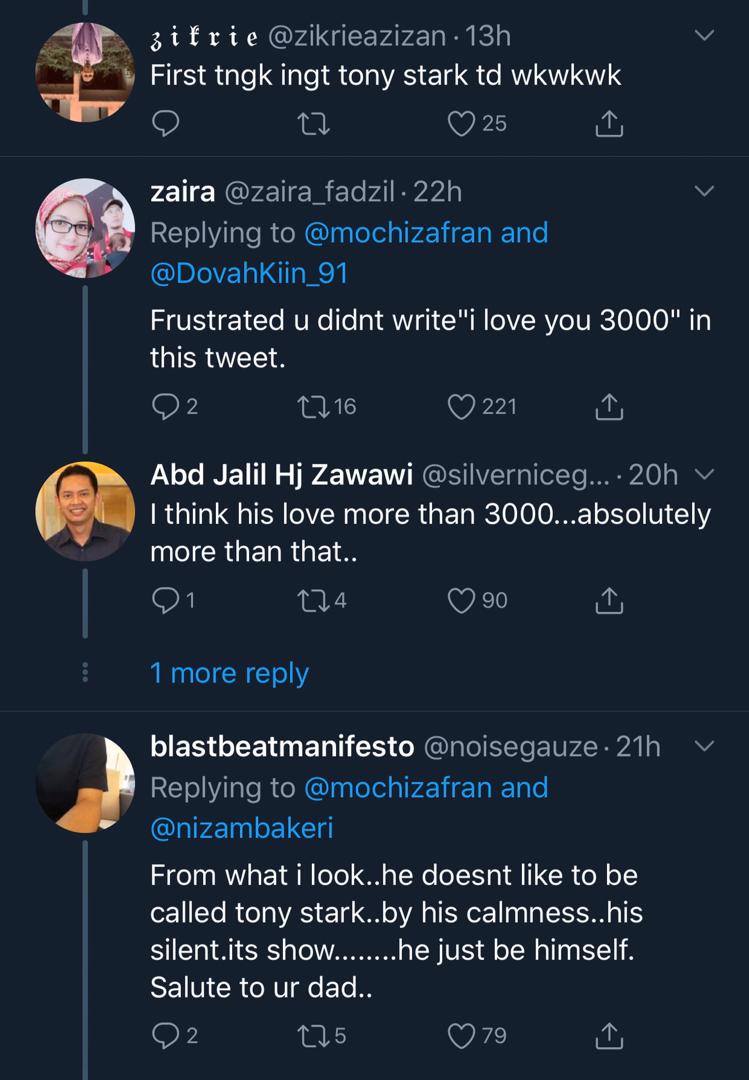Screen dimensions: 749x1080
Task: Retweet blastbeatmanifesto's tweet
Action: pyautogui.click(x=313, y=1036)
